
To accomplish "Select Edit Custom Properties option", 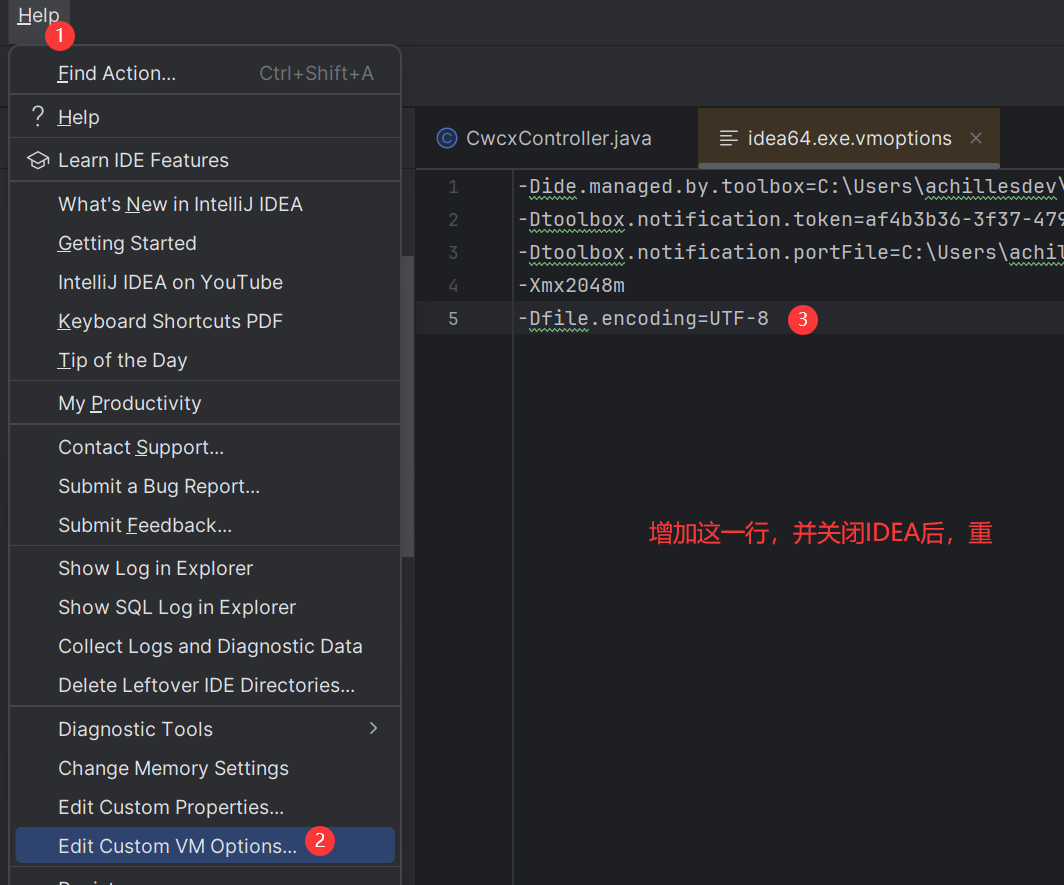I will 171,807.
